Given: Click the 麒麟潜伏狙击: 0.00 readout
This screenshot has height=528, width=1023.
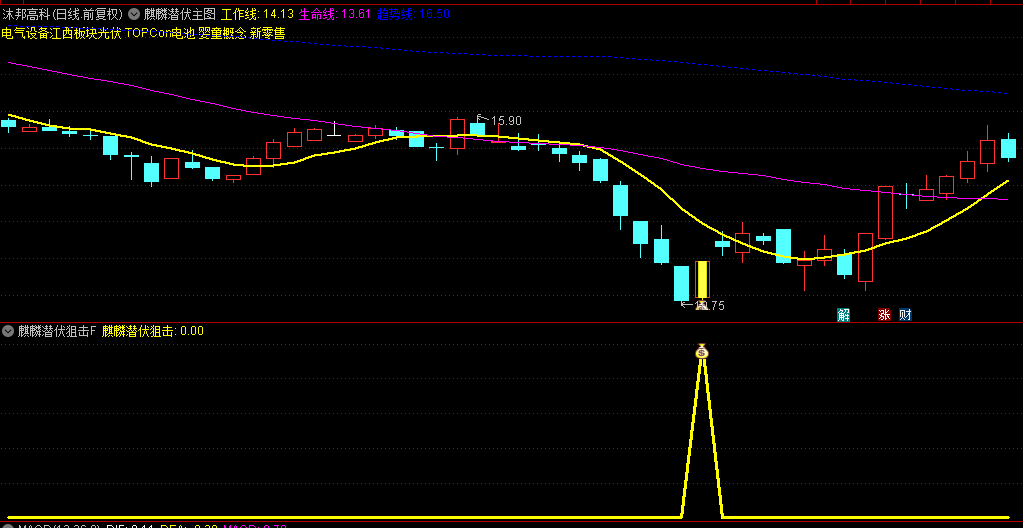Looking at the screenshot, I should pos(153,331).
